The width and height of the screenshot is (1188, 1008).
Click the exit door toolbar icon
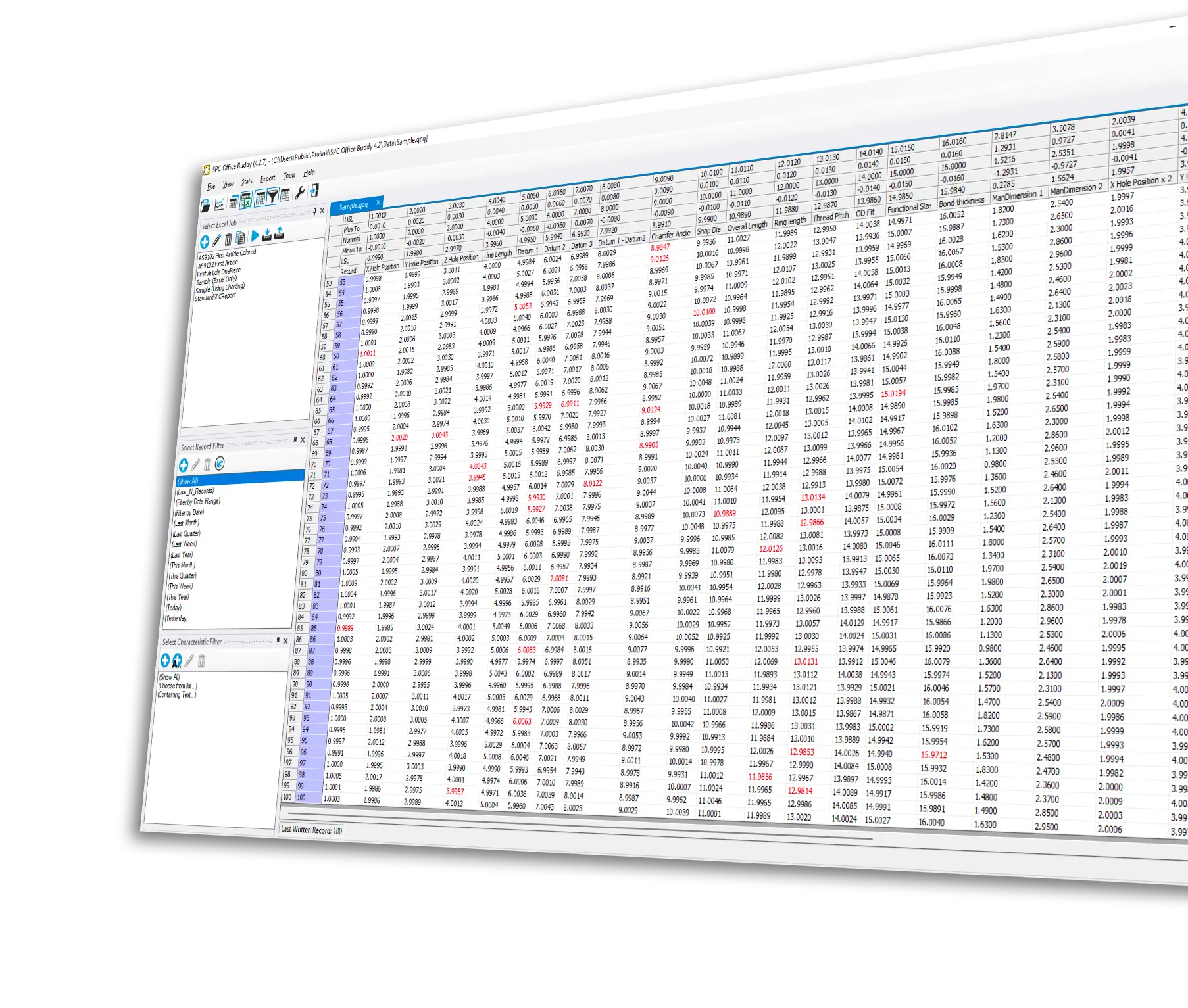[314, 190]
